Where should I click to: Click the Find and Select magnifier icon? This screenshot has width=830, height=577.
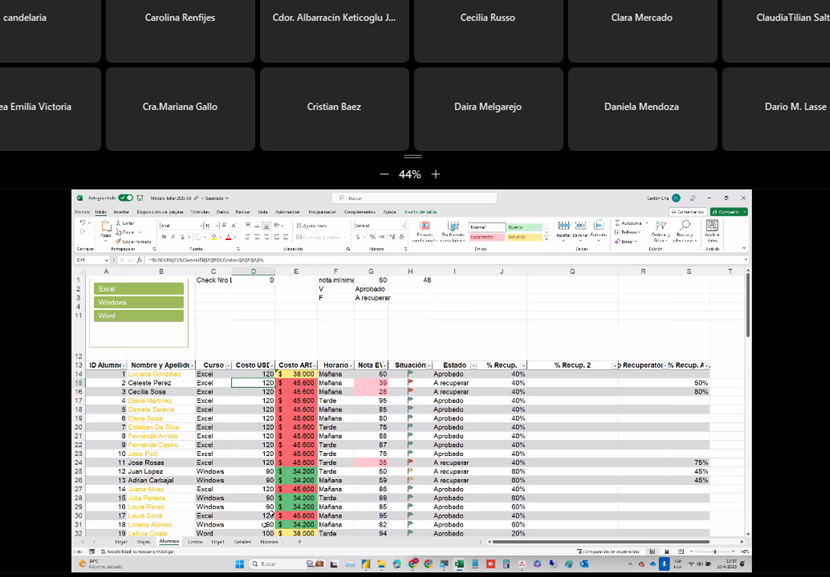pyautogui.click(x=685, y=226)
